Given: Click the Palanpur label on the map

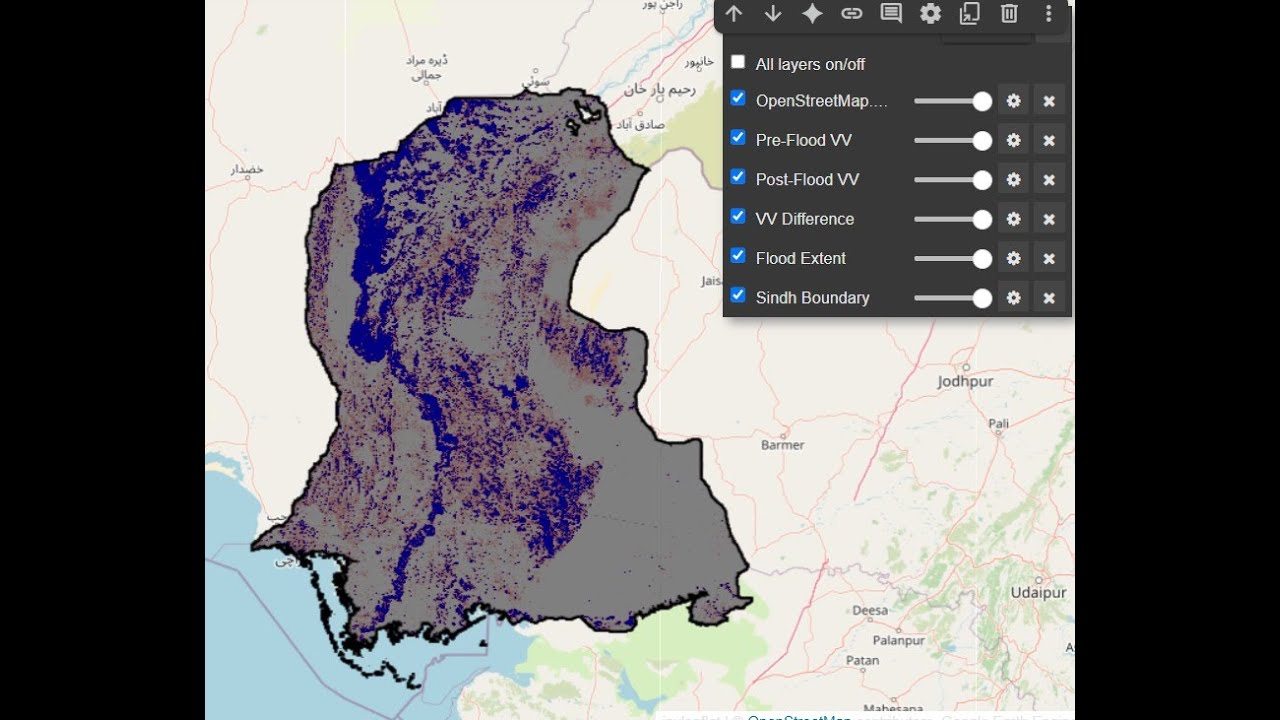Looking at the screenshot, I should pyautogui.click(x=899, y=640).
